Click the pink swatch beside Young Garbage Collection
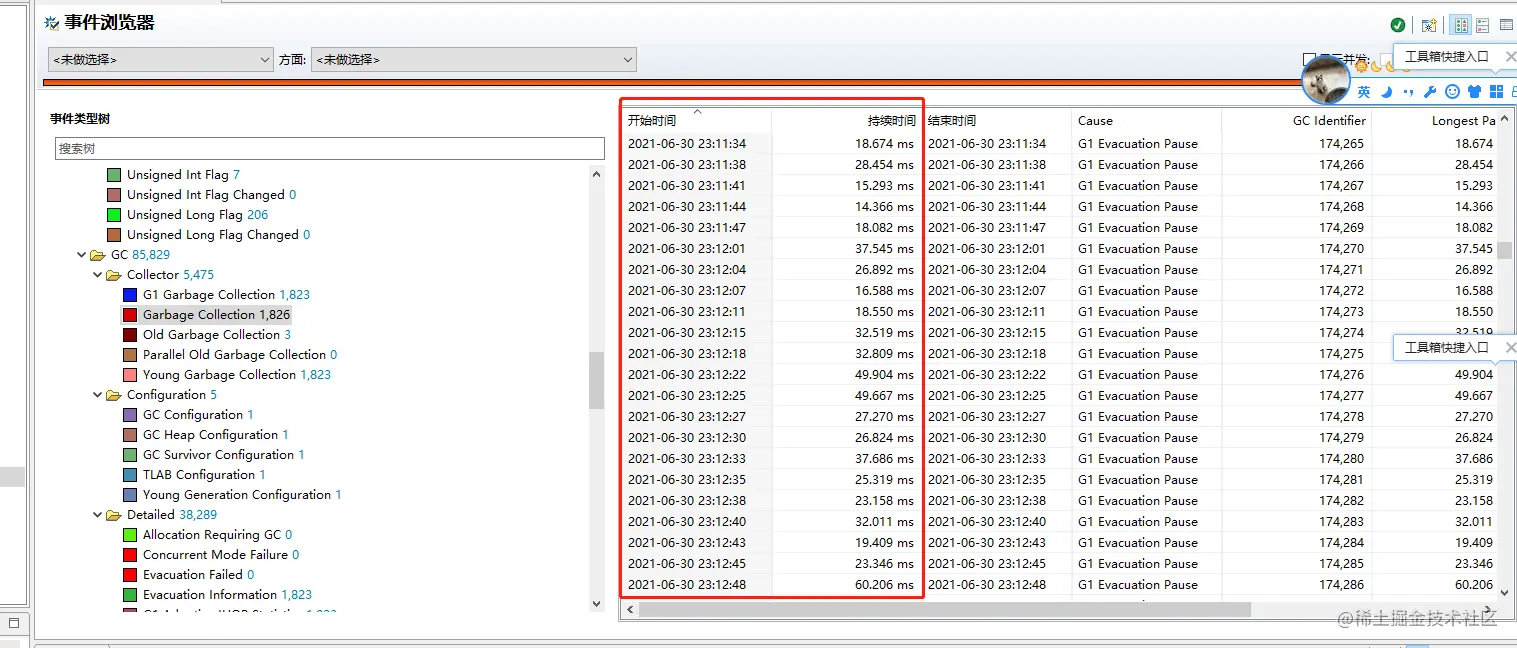The height and width of the screenshot is (648, 1517). tap(130, 375)
